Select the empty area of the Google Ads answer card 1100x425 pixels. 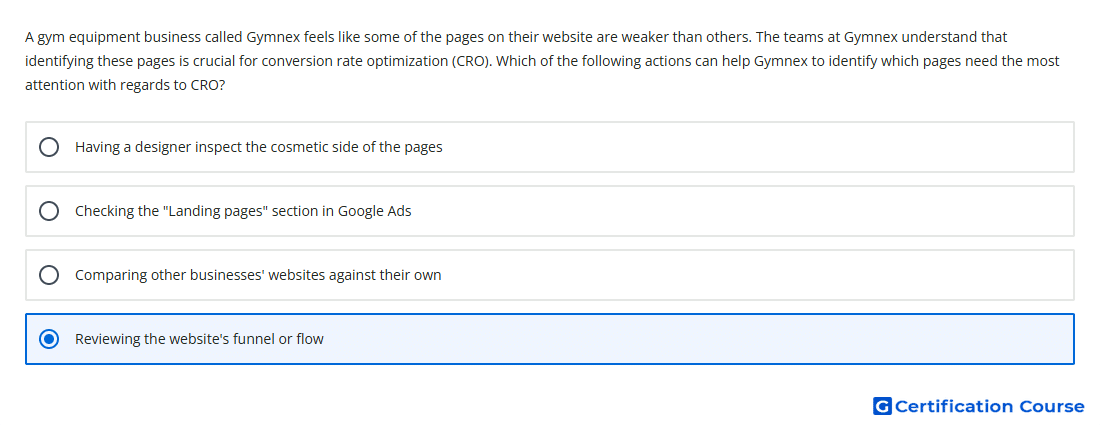tap(744, 211)
